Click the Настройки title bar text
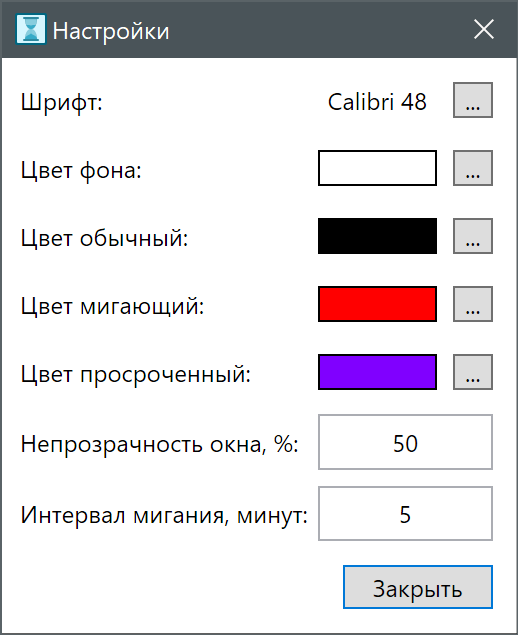The image size is (518, 635). pyautogui.click(x=111, y=31)
